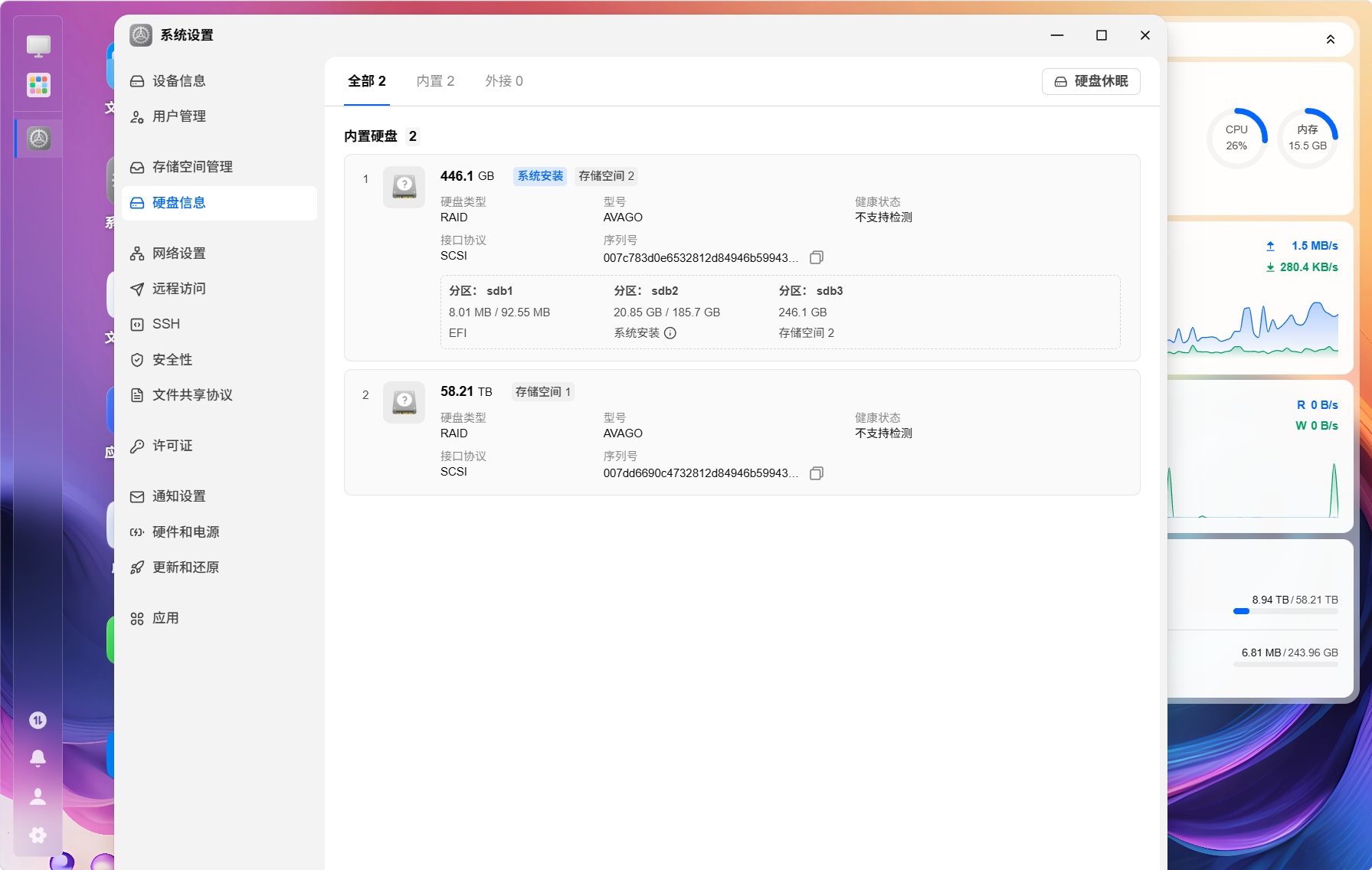Open the user profile dock icon

(38, 796)
